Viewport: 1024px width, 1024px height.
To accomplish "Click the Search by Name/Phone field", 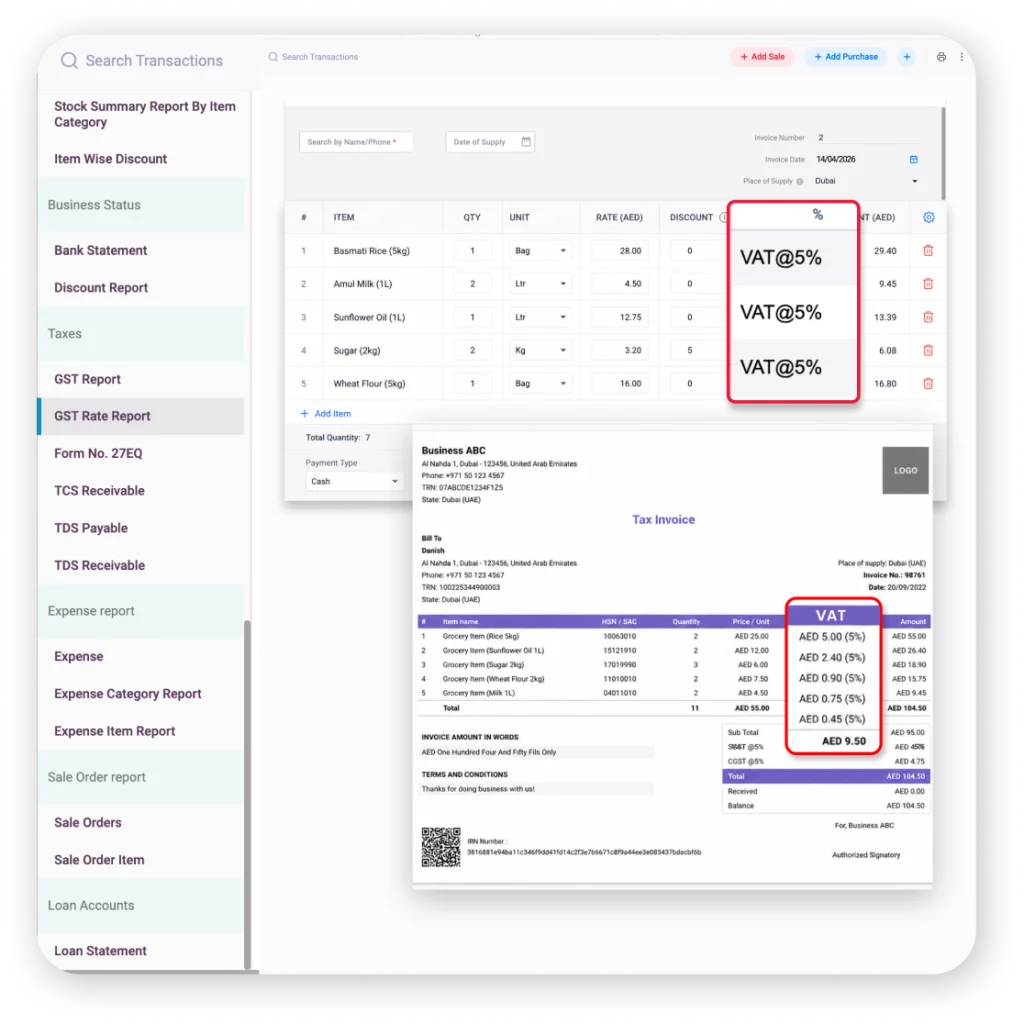I will pos(356,142).
